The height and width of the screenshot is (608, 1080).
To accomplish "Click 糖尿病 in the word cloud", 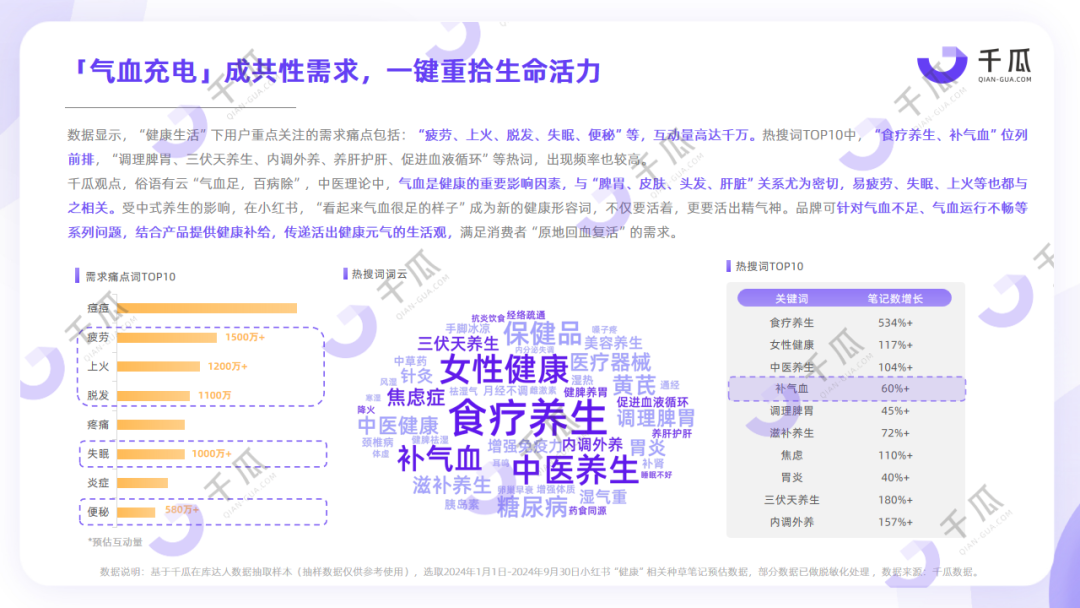I will click(532, 507).
